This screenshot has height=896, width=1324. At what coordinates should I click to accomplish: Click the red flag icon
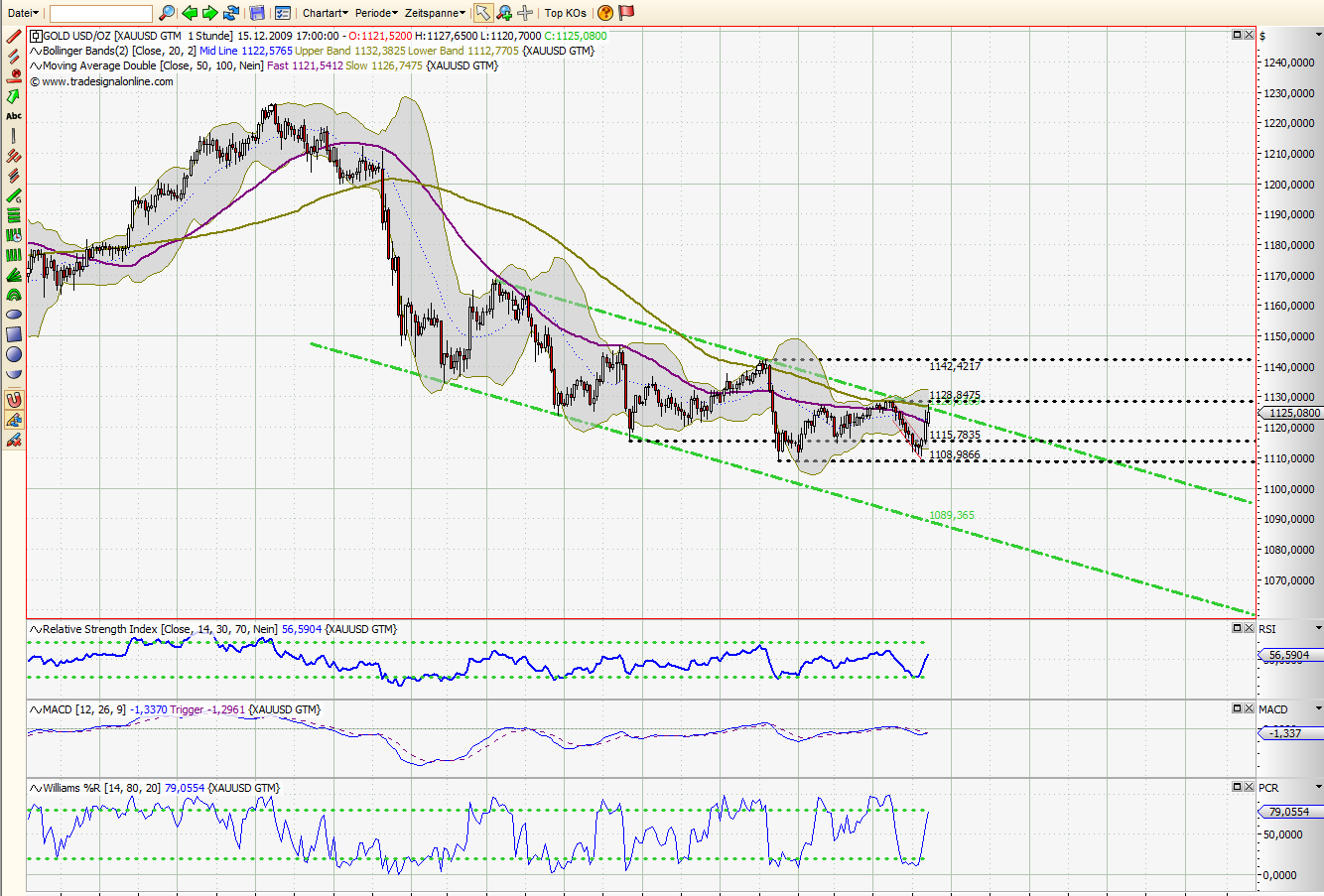coord(626,13)
